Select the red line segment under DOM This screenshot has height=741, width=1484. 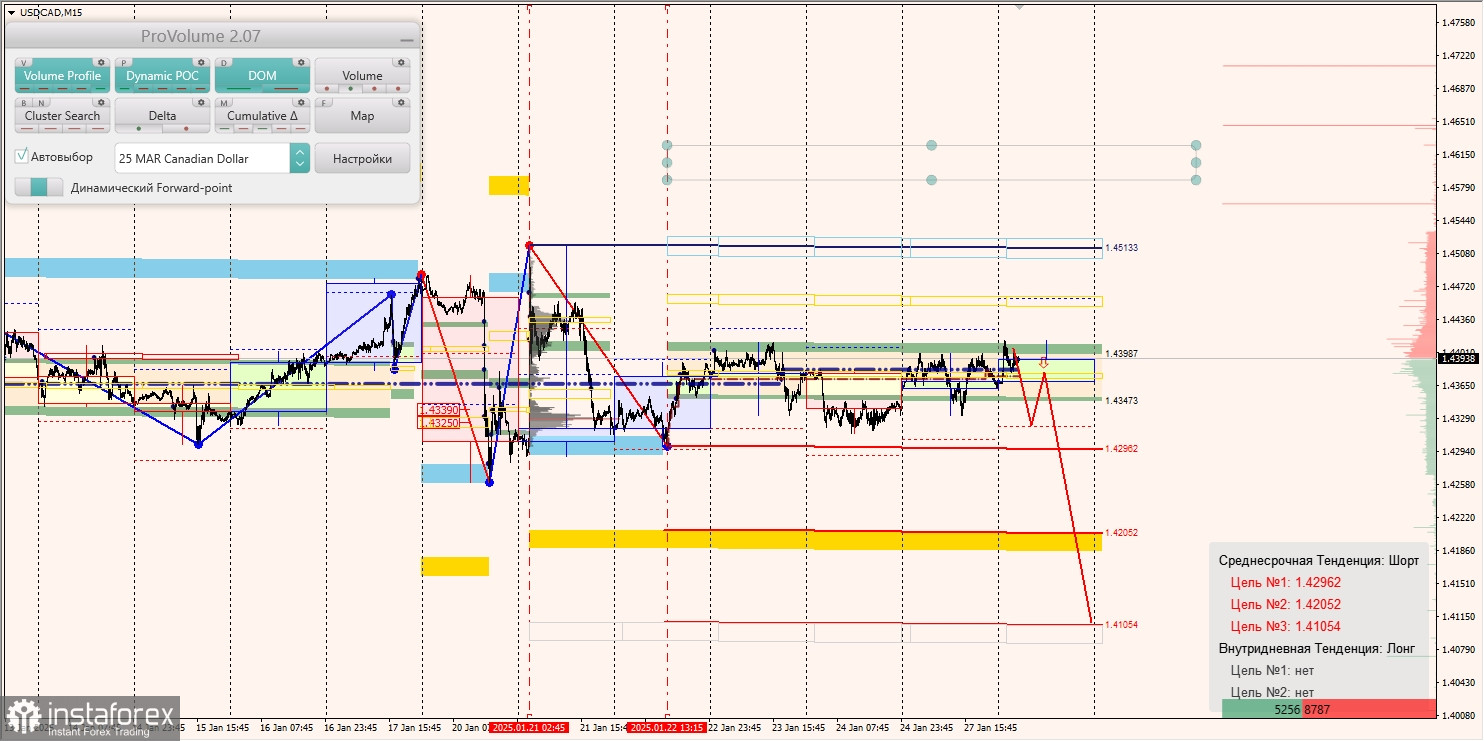(x=286, y=89)
